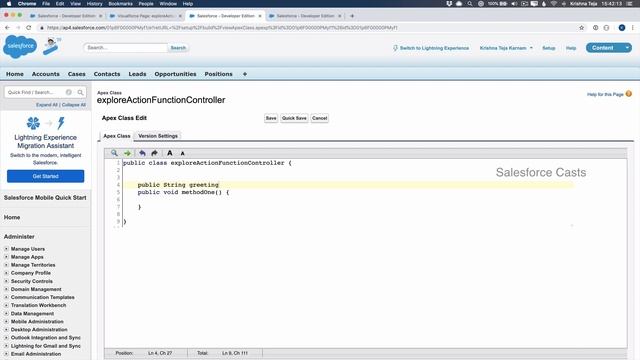Switch to Visualforce Page browser tab

pos(145,16)
